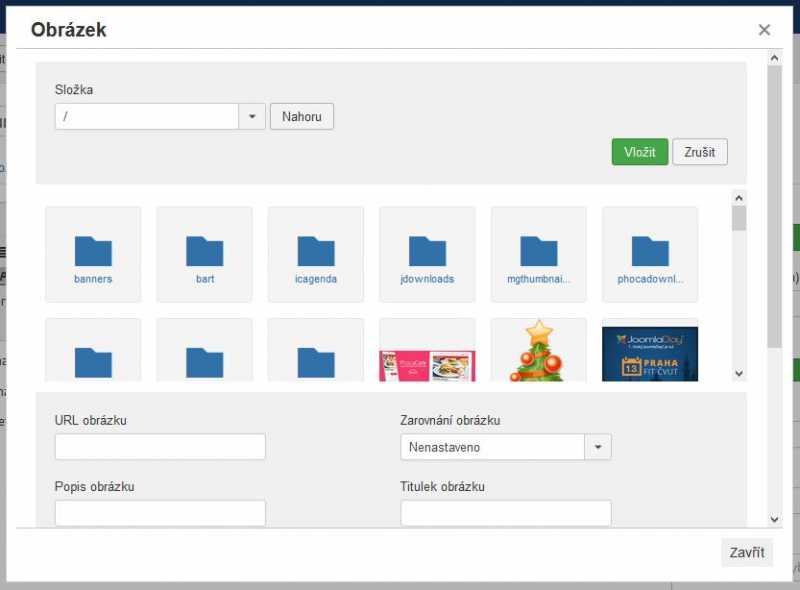Expand the Složka folder dropdown arrow

[252, 116]
